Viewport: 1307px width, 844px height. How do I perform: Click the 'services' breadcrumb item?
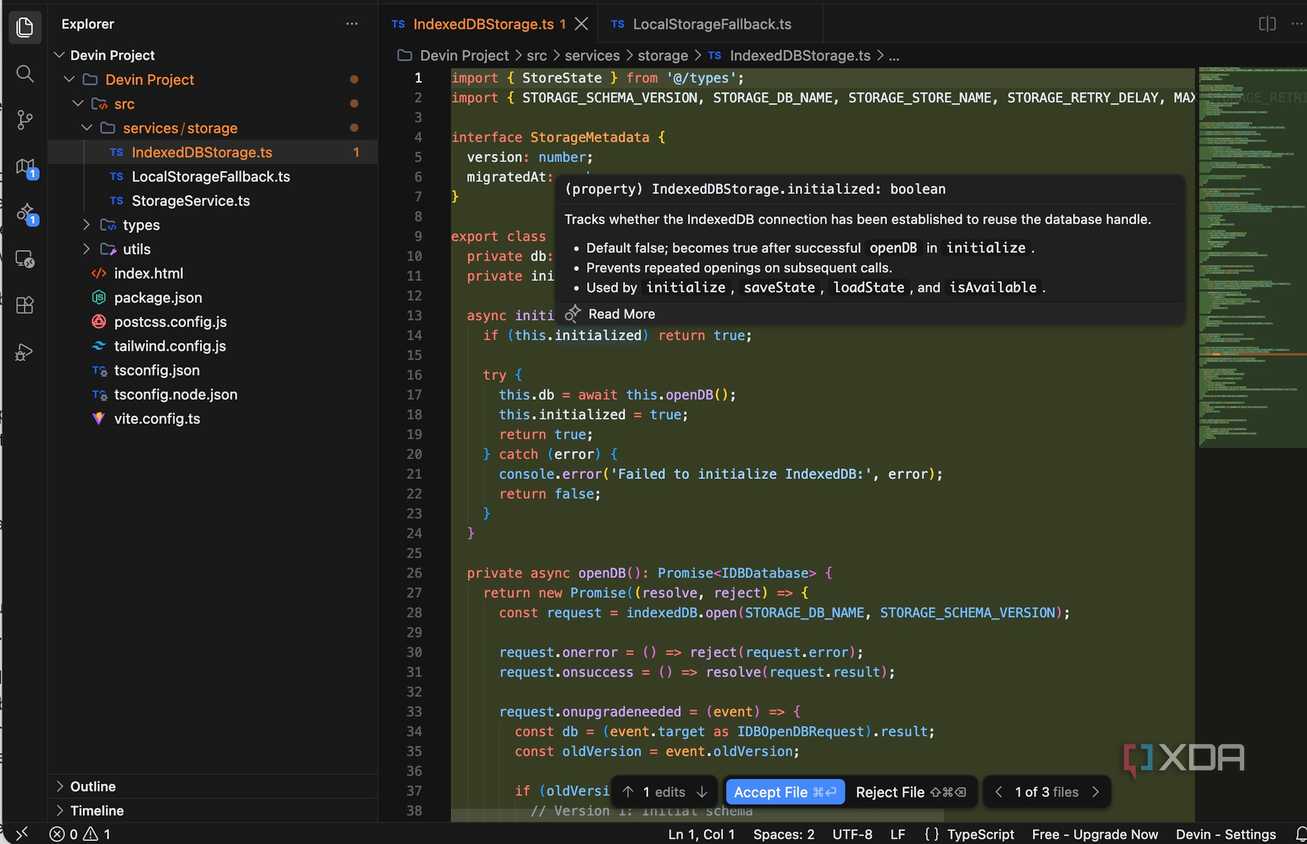(592, 56)
